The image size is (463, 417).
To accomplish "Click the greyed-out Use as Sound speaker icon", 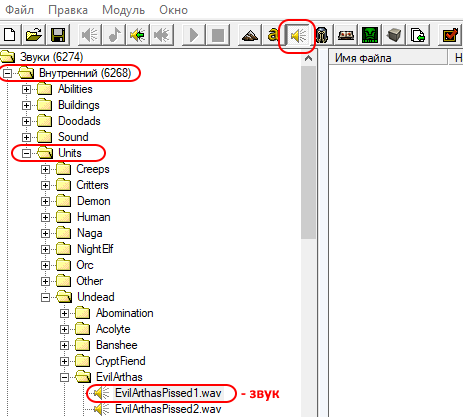I will 89,35.
